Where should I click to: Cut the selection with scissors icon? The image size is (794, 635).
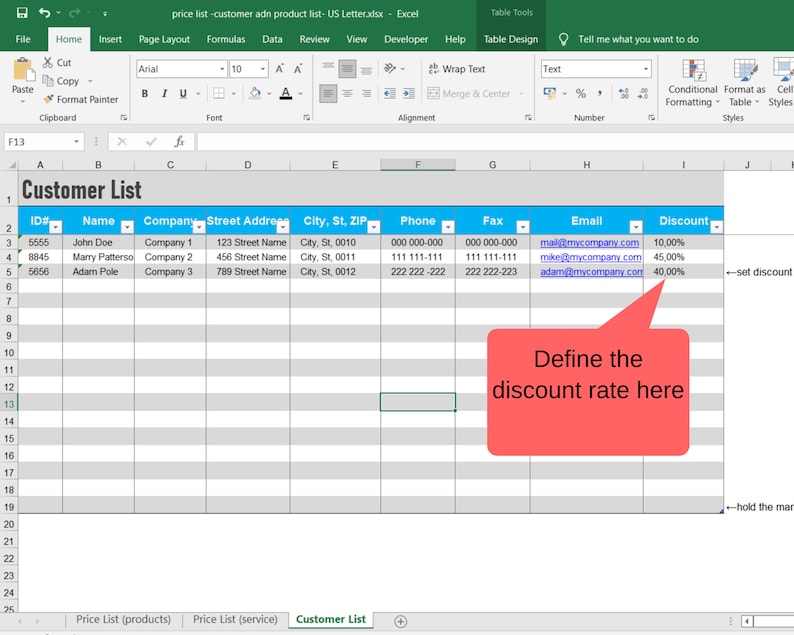pyautogui.click(x=48, y=62)
